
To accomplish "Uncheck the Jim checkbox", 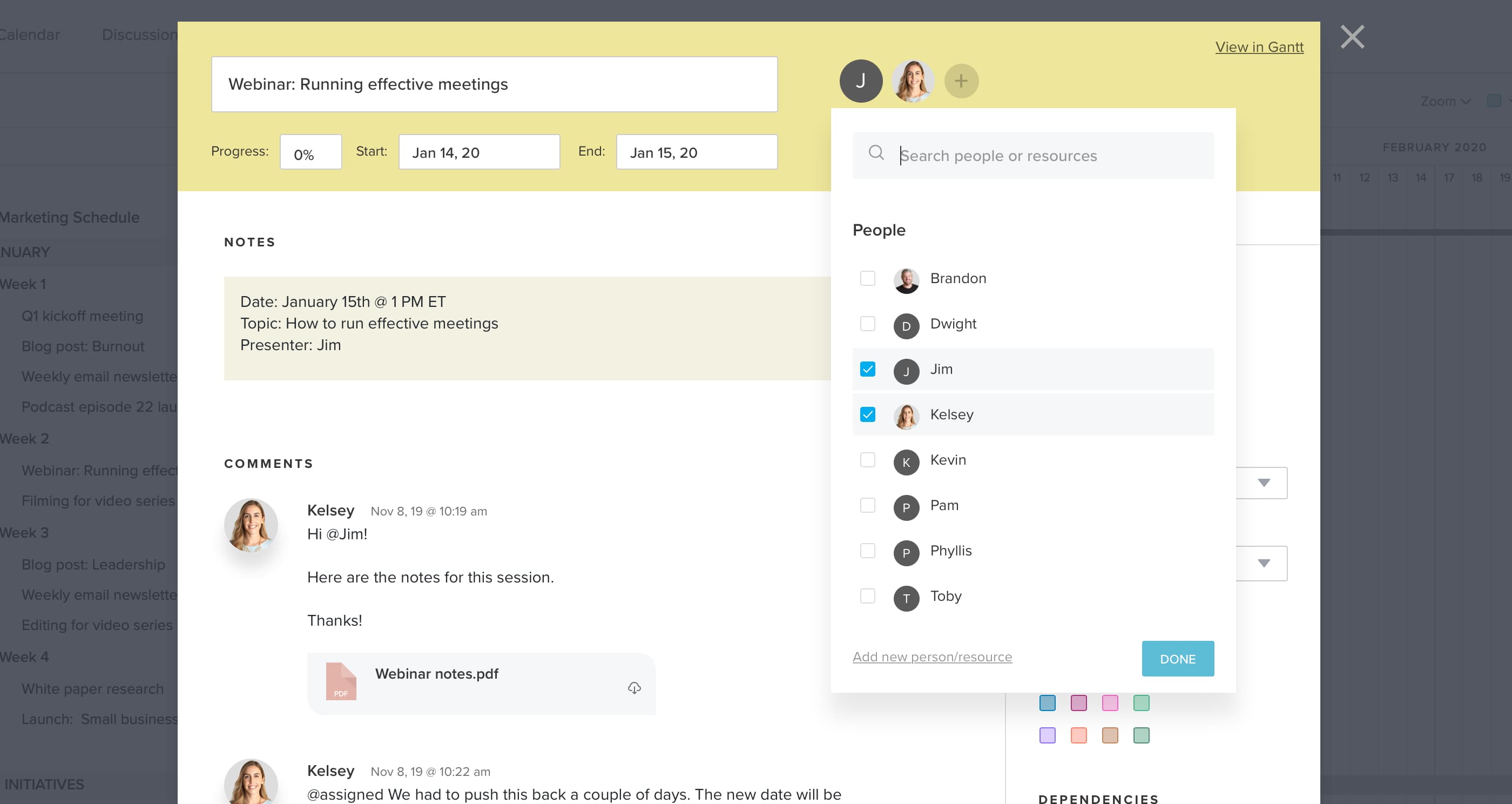I will [867, 370].
